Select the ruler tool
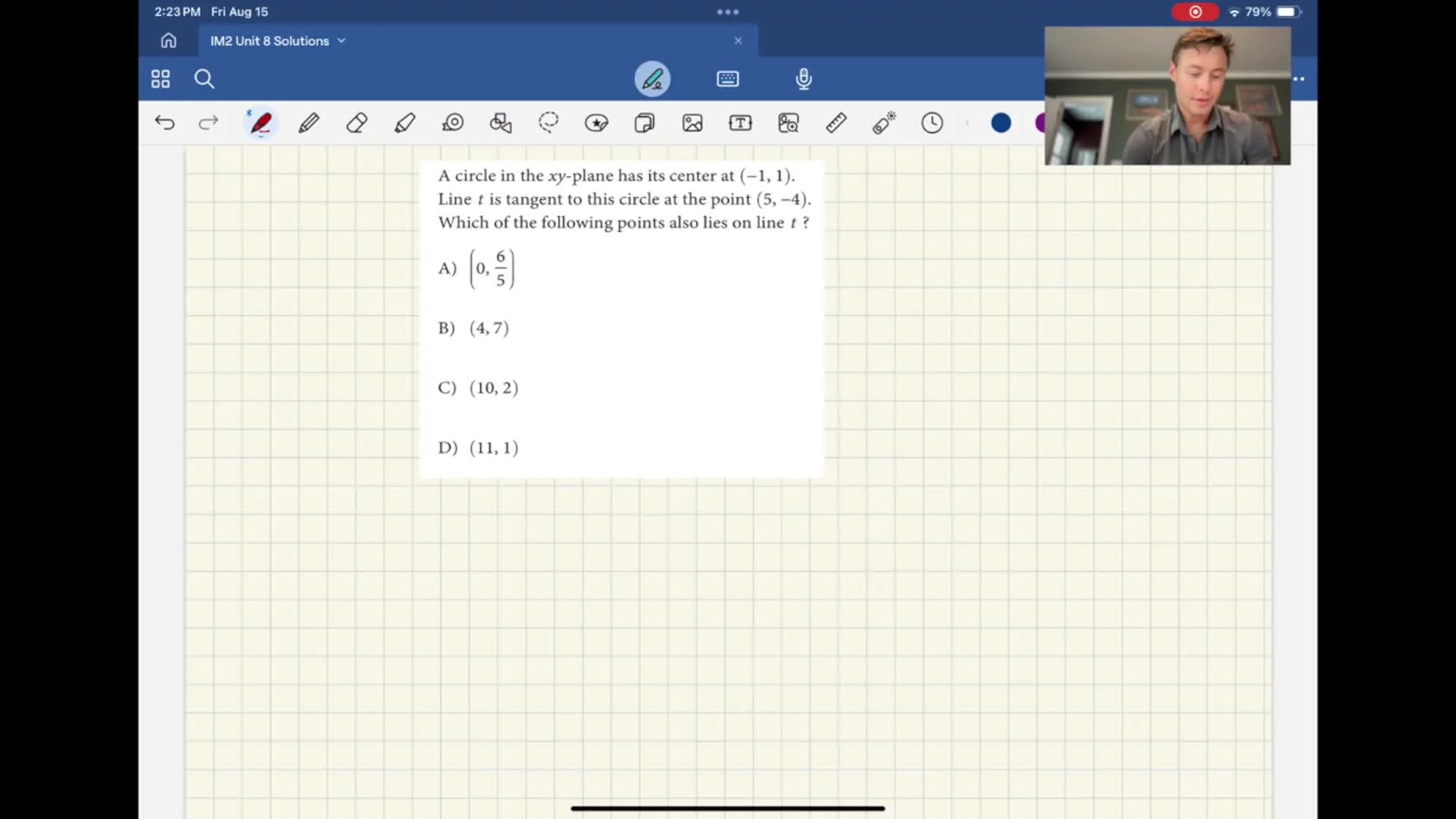1456x819 pixels. tap(836, 123)
